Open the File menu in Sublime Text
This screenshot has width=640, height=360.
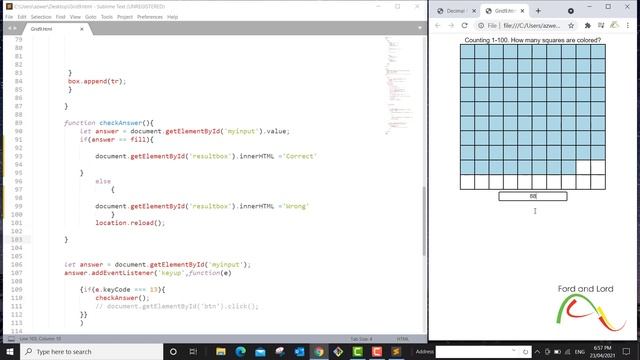(9, 17)
